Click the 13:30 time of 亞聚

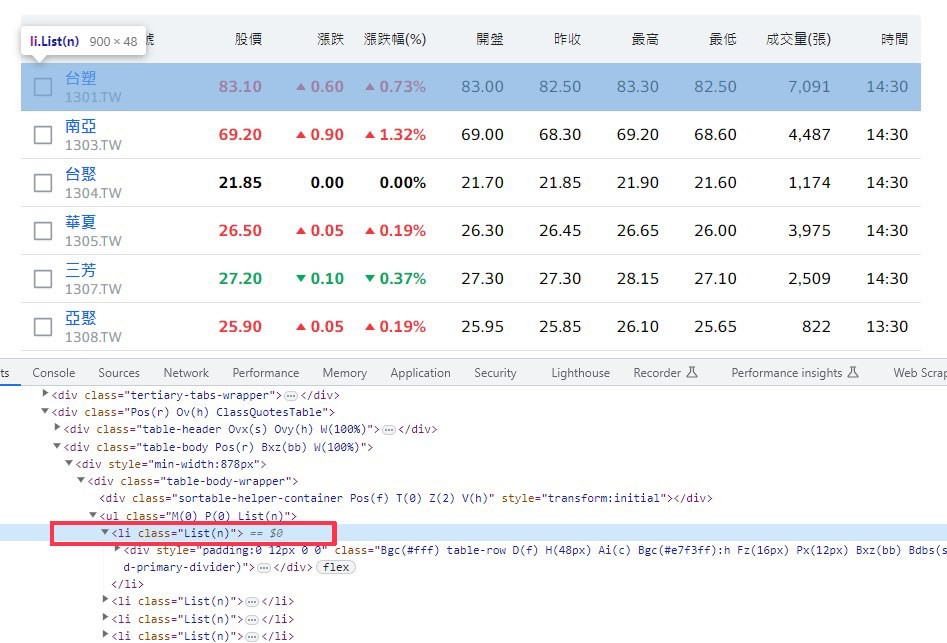click(x=887, y=327)
